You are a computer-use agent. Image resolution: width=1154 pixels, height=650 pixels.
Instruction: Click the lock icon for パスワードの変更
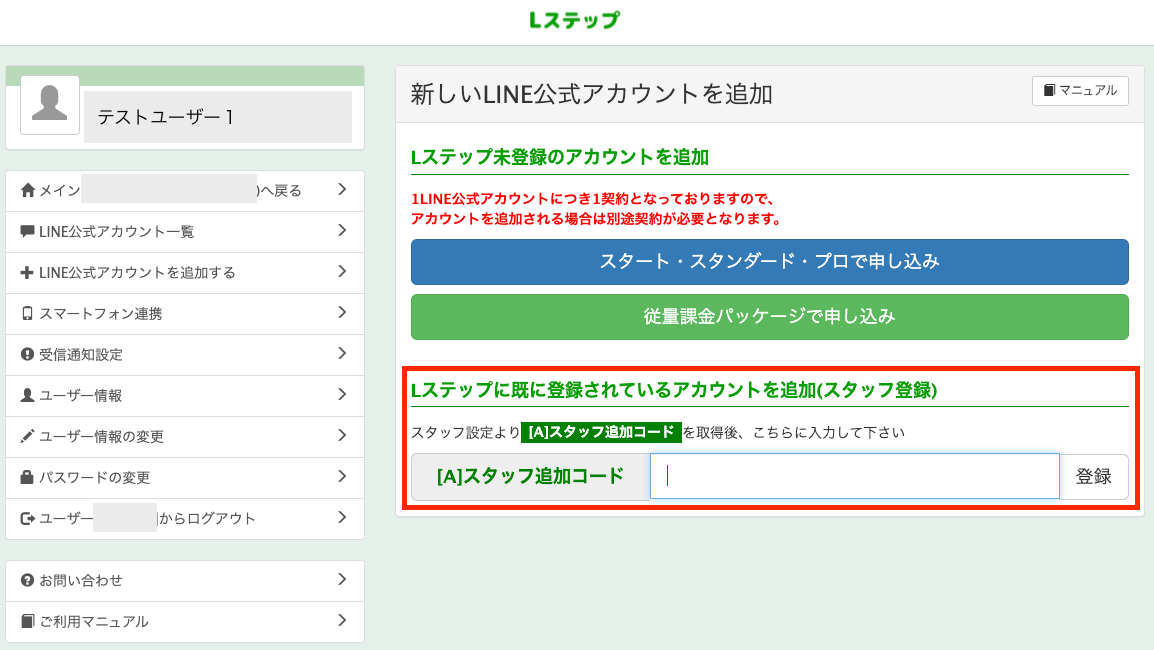[27, 477]
